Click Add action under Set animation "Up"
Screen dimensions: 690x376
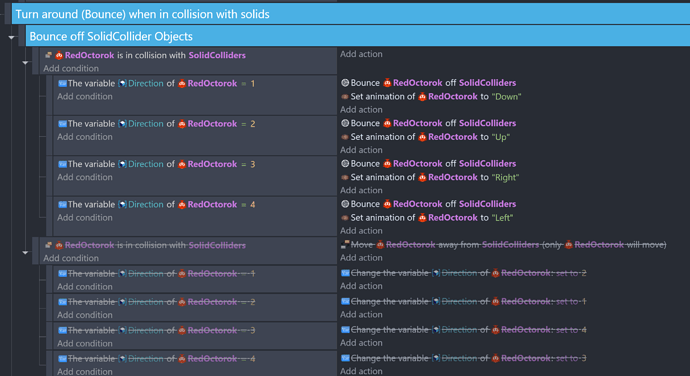pos(361,150)
